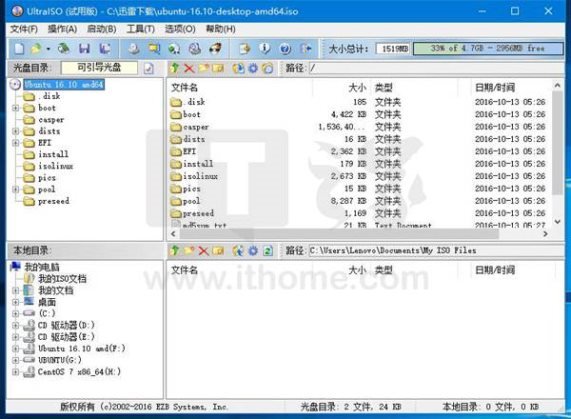Click New Folder icon in ISO pane toolbar
This screenshot has width=571, height=419.
coord(204,68)
